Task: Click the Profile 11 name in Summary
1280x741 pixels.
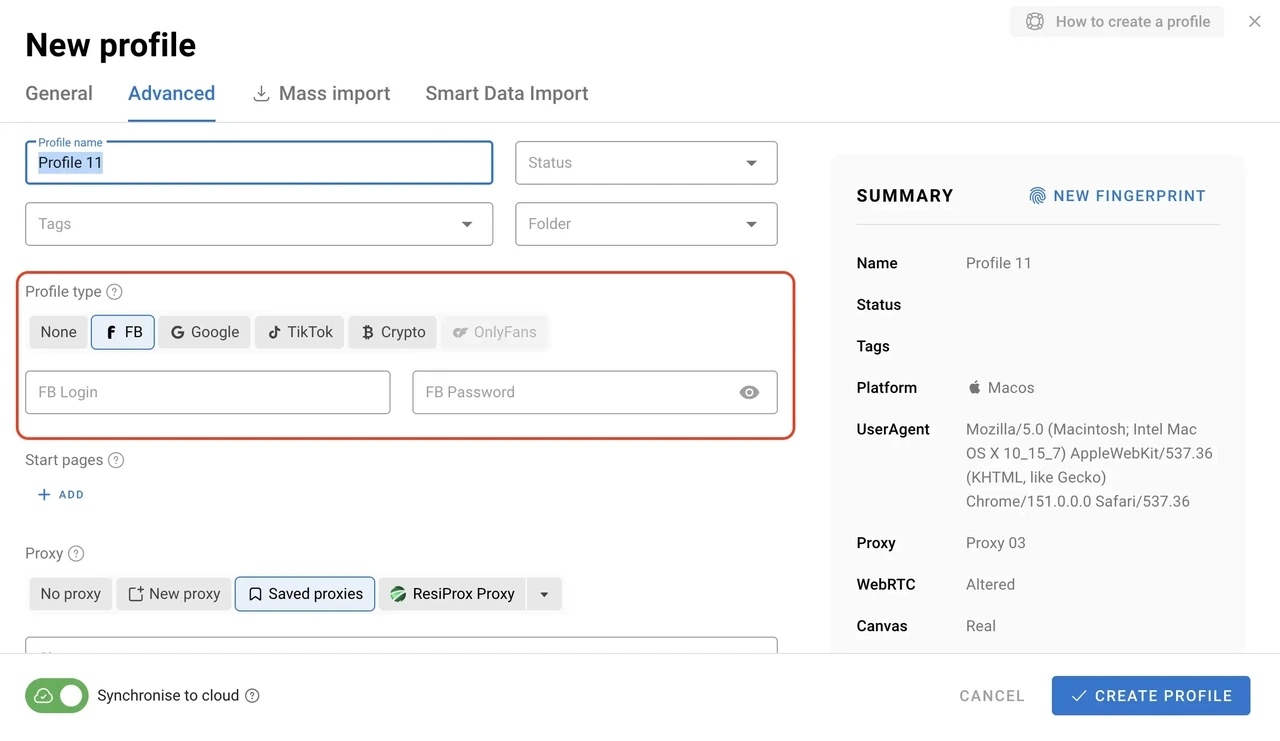Action: (x=999, y=263)
